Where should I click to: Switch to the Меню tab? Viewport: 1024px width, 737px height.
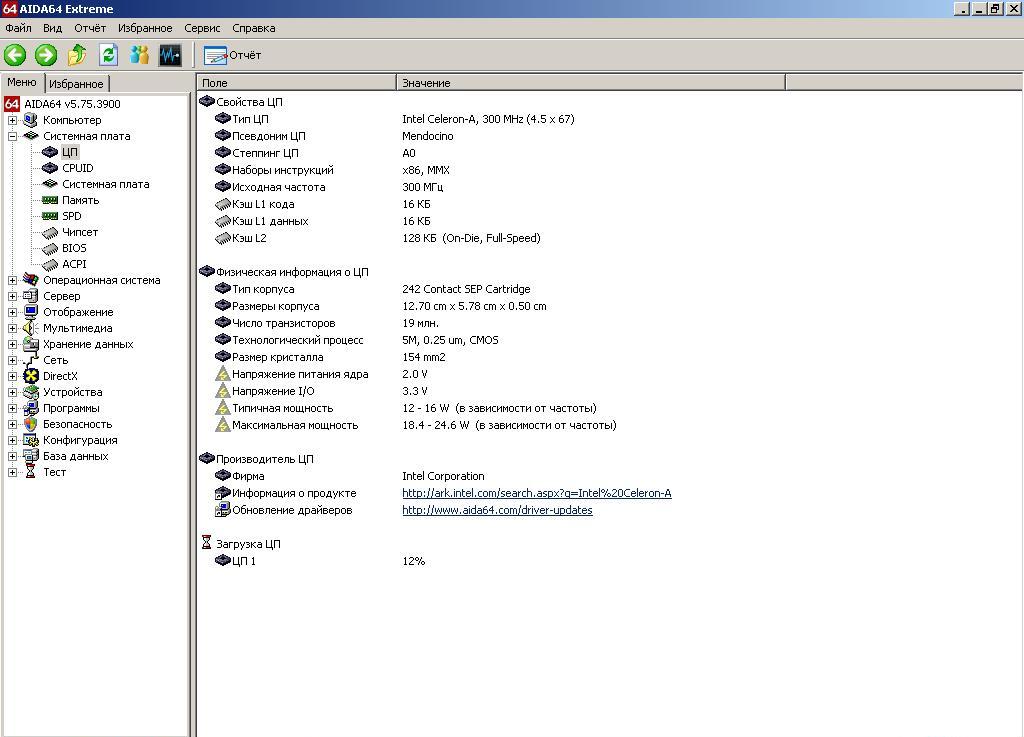click(x=22, y=82)
